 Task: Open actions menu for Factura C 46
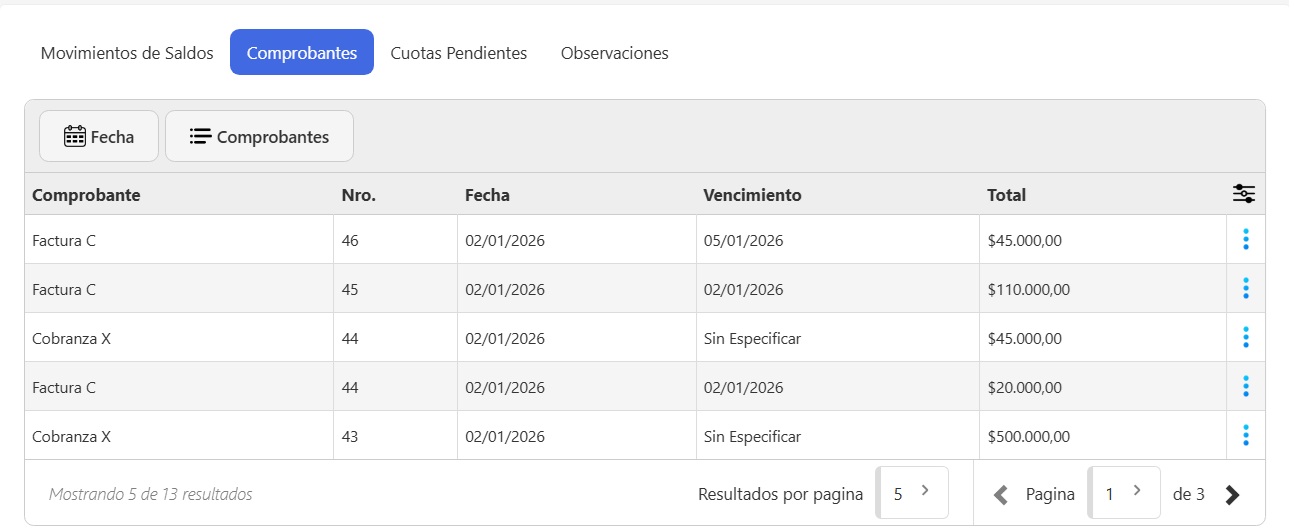(x=1245, y=239)
